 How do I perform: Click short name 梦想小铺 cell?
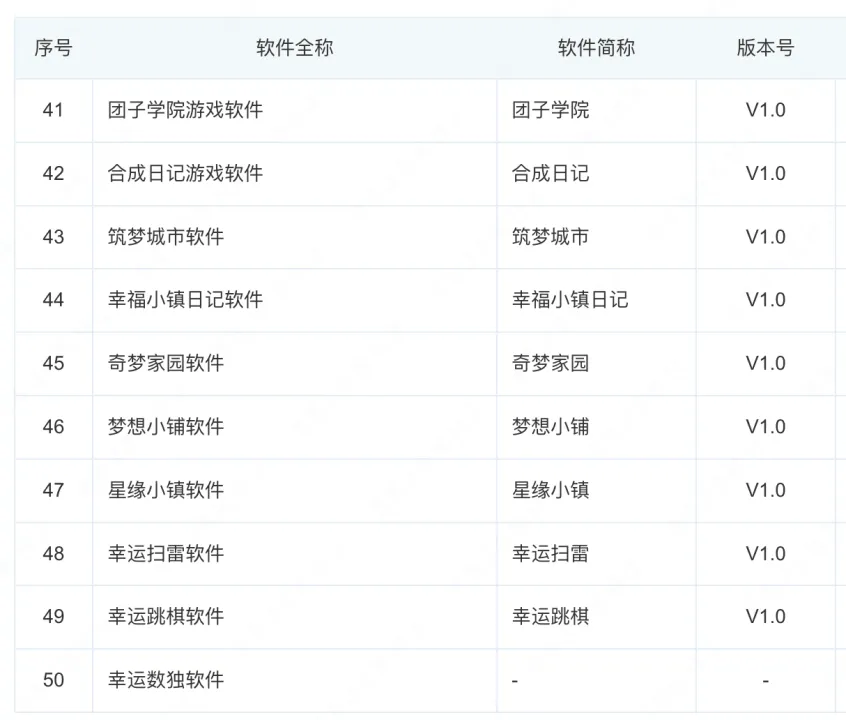(551, 427)
